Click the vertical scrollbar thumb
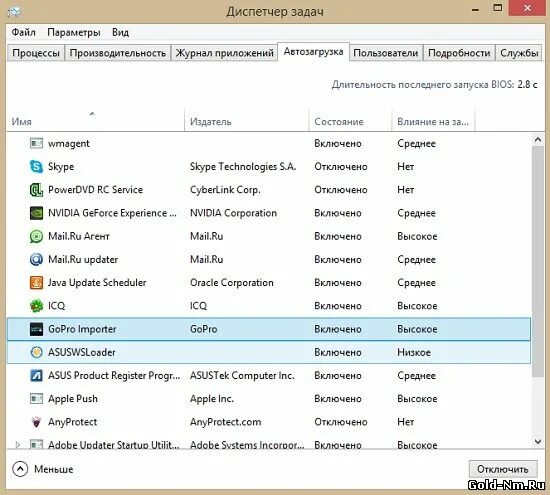Screen dimensions: 550x495 tap(537, 262)
